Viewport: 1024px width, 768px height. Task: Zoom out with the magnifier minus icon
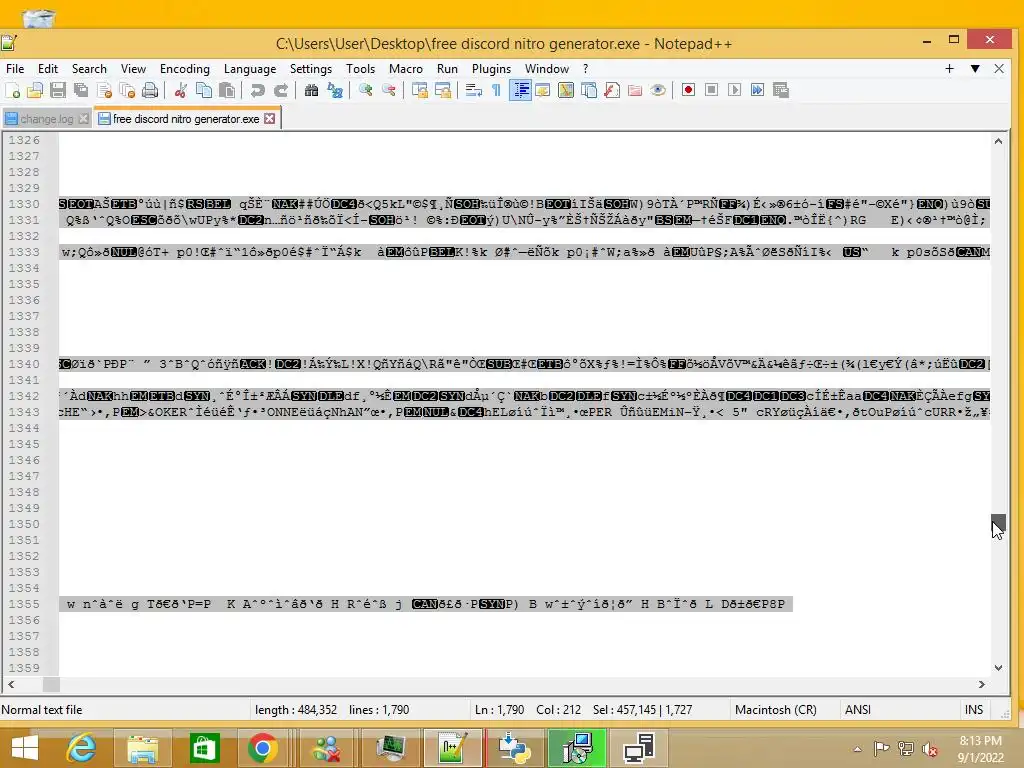389,90
